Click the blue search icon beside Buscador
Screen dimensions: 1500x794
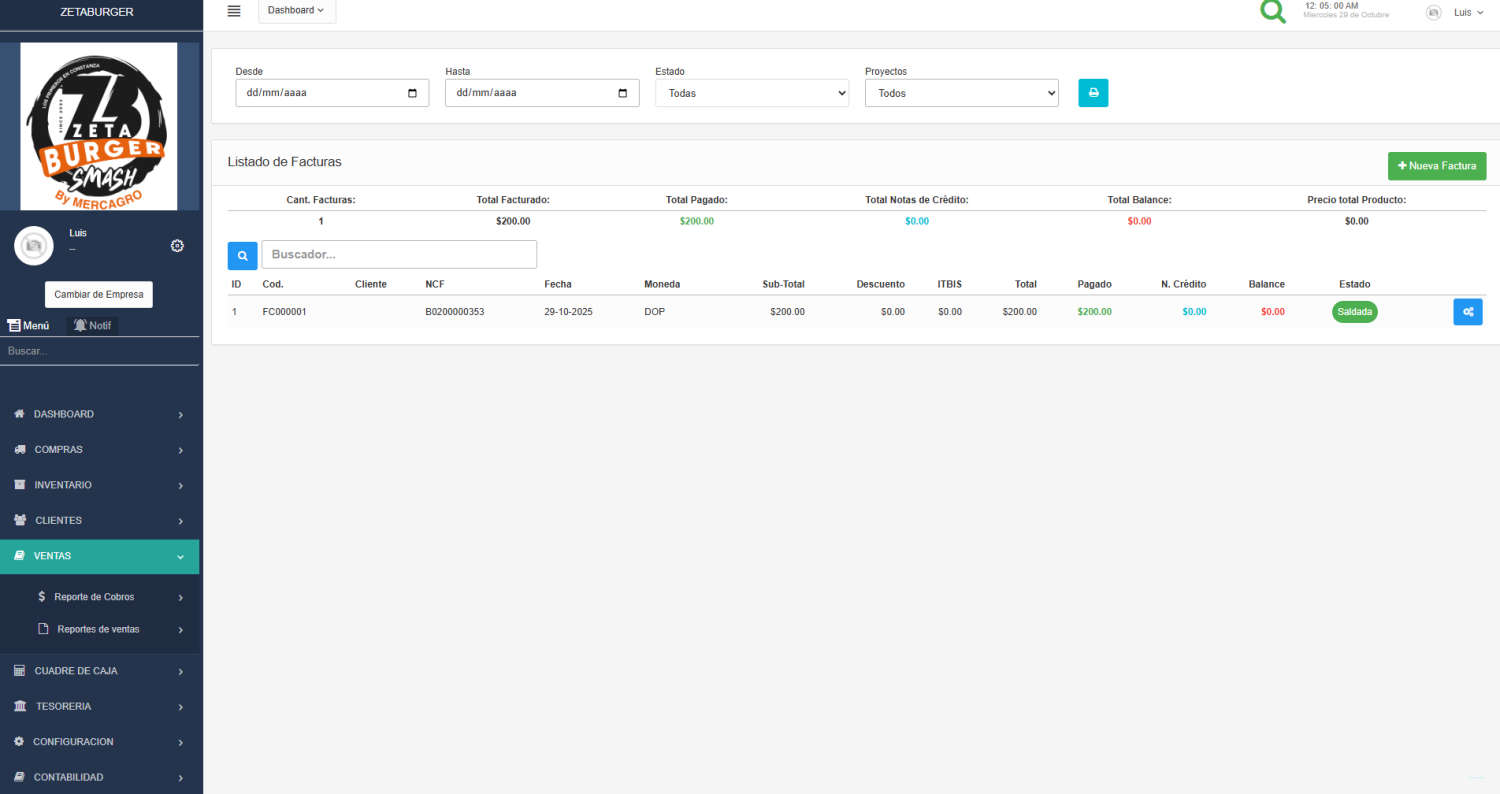point(242,256)
